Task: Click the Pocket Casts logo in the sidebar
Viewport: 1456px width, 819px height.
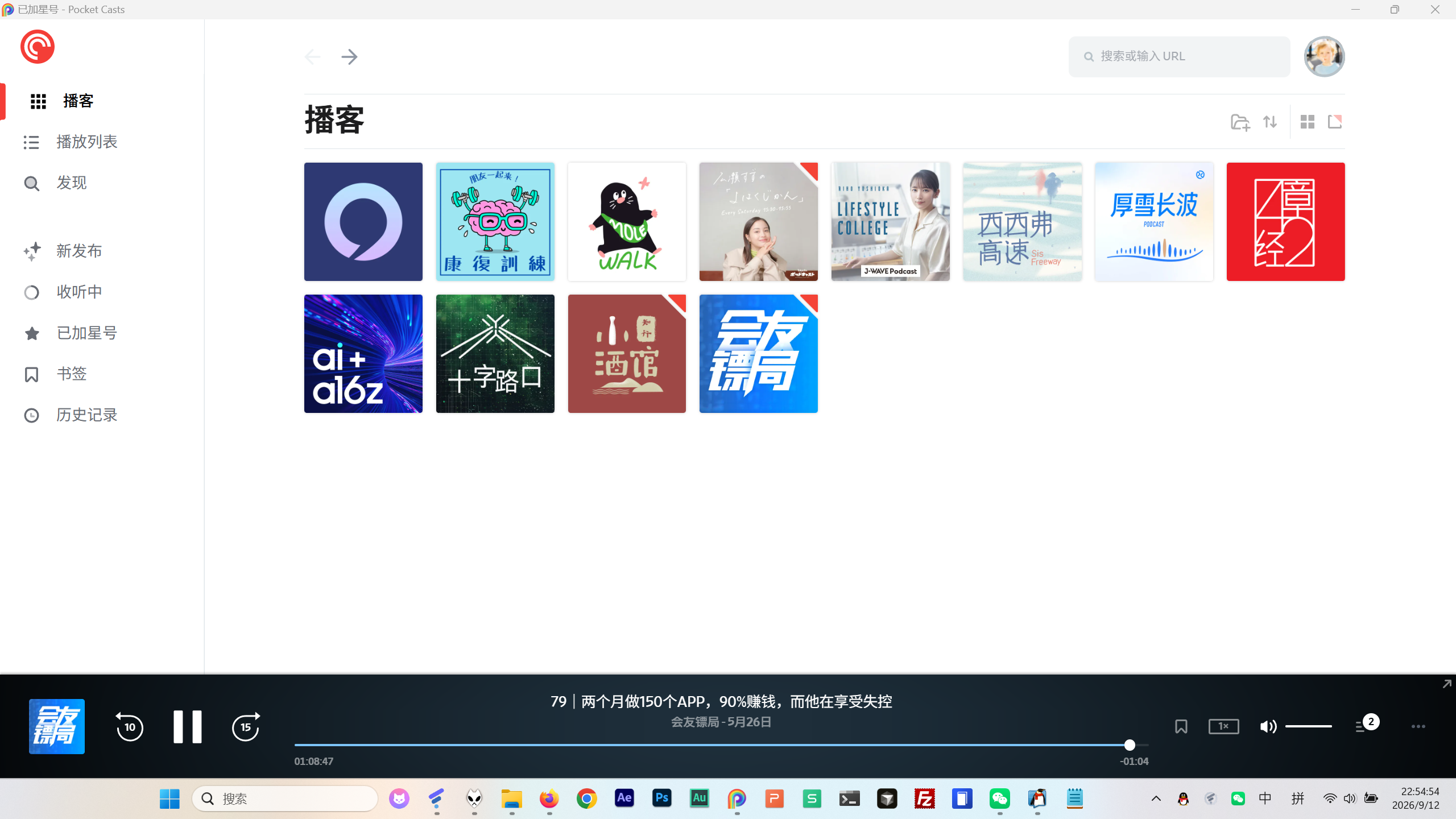Action: pyautogui.click(x=38, y=47)
